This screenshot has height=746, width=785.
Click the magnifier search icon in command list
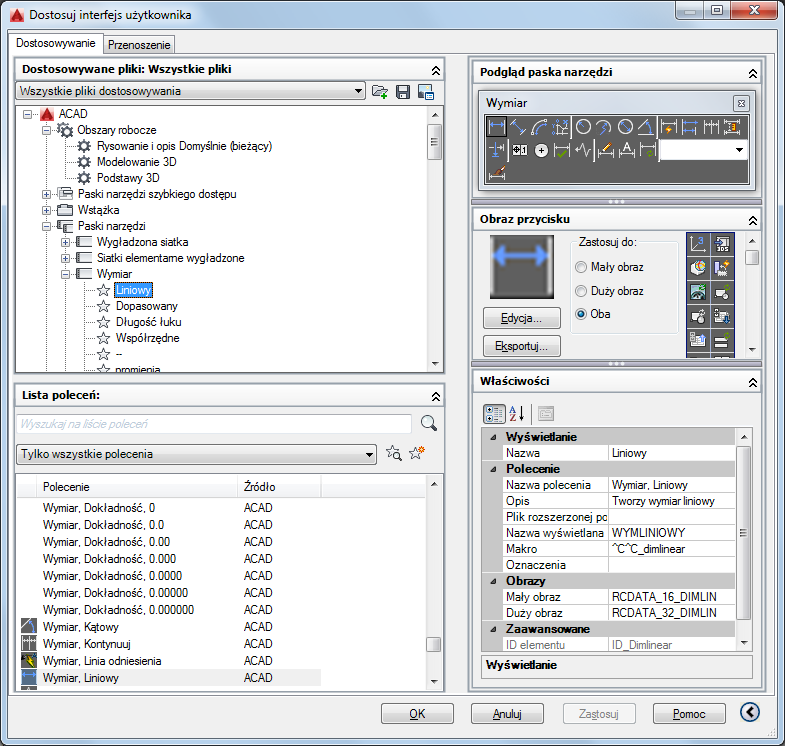[x=429, y=424]
